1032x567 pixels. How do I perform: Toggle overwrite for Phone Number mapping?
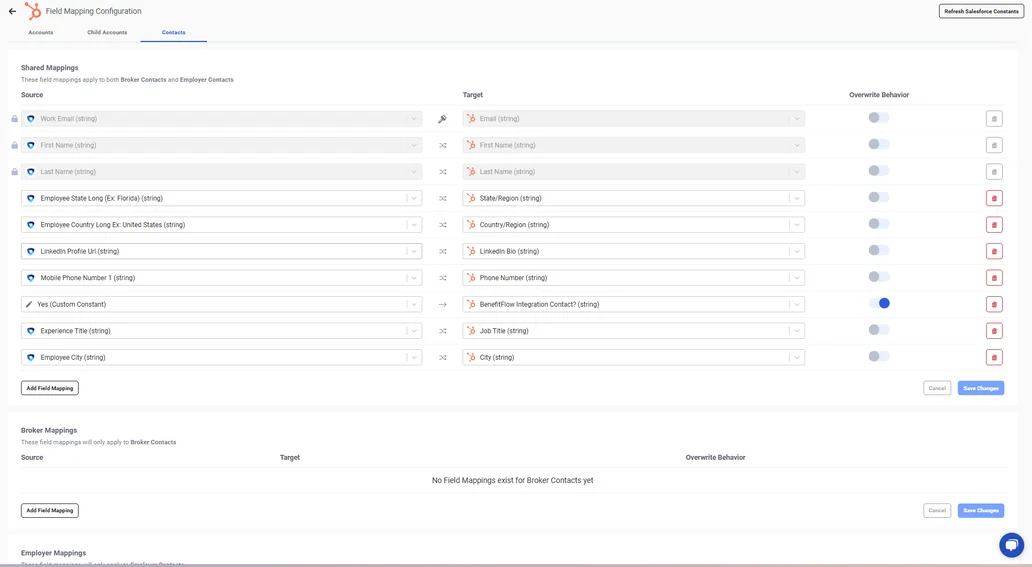879,277
